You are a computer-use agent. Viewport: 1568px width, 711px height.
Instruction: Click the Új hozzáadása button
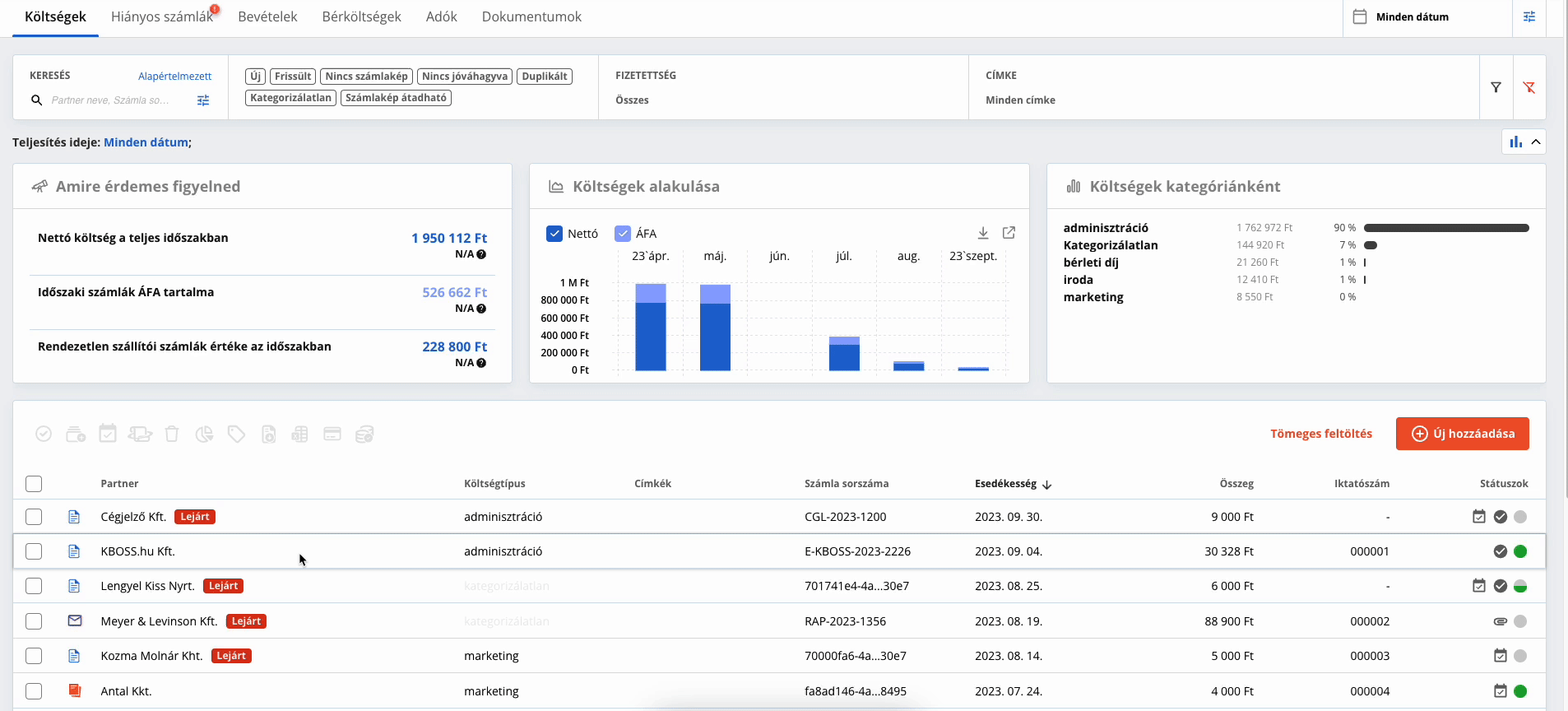(1463, 434)
